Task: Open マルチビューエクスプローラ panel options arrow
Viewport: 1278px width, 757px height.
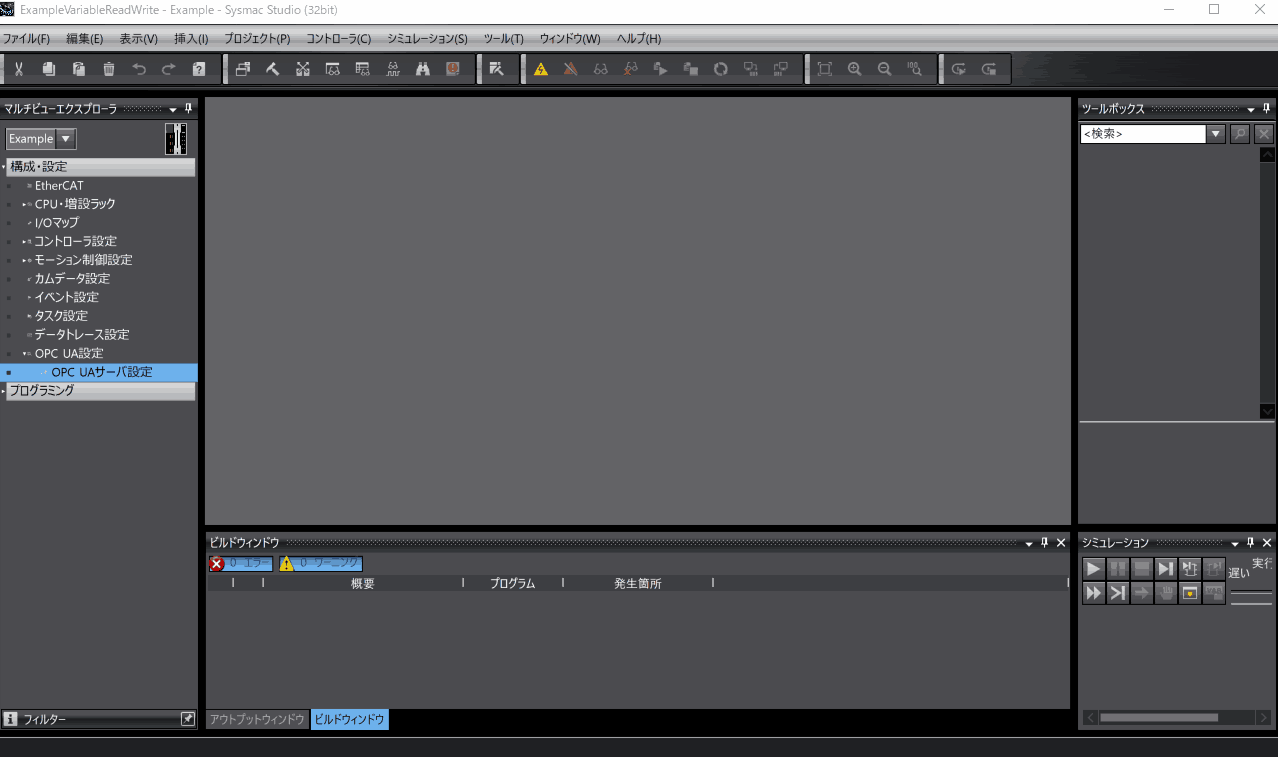Action: tap(173, 109)
